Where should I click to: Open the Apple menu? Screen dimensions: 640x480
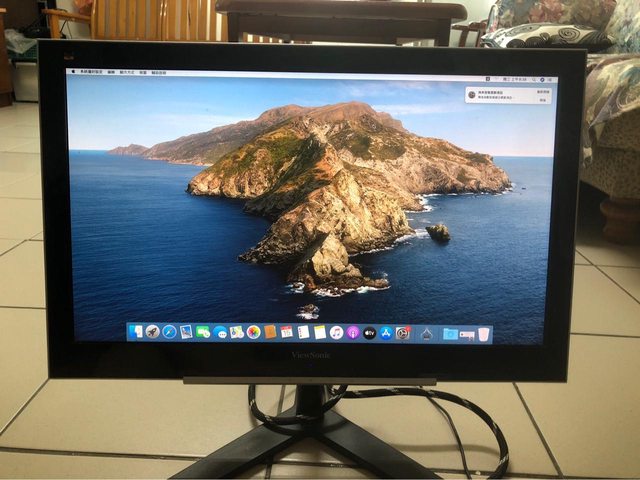(x=72, y=73)
